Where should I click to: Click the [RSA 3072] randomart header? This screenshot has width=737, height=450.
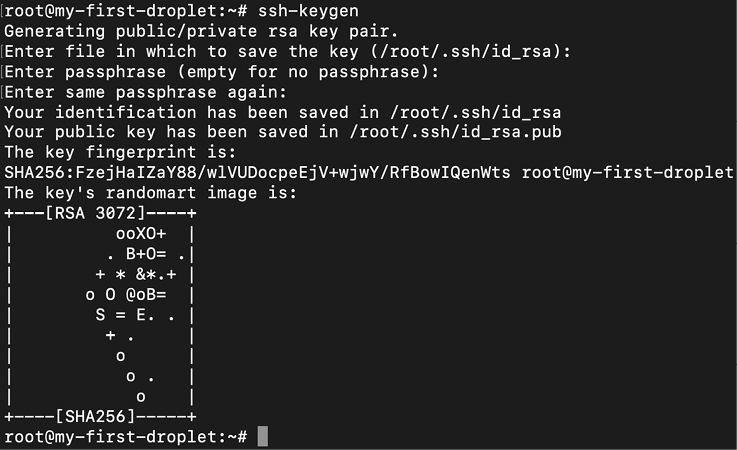98,213
